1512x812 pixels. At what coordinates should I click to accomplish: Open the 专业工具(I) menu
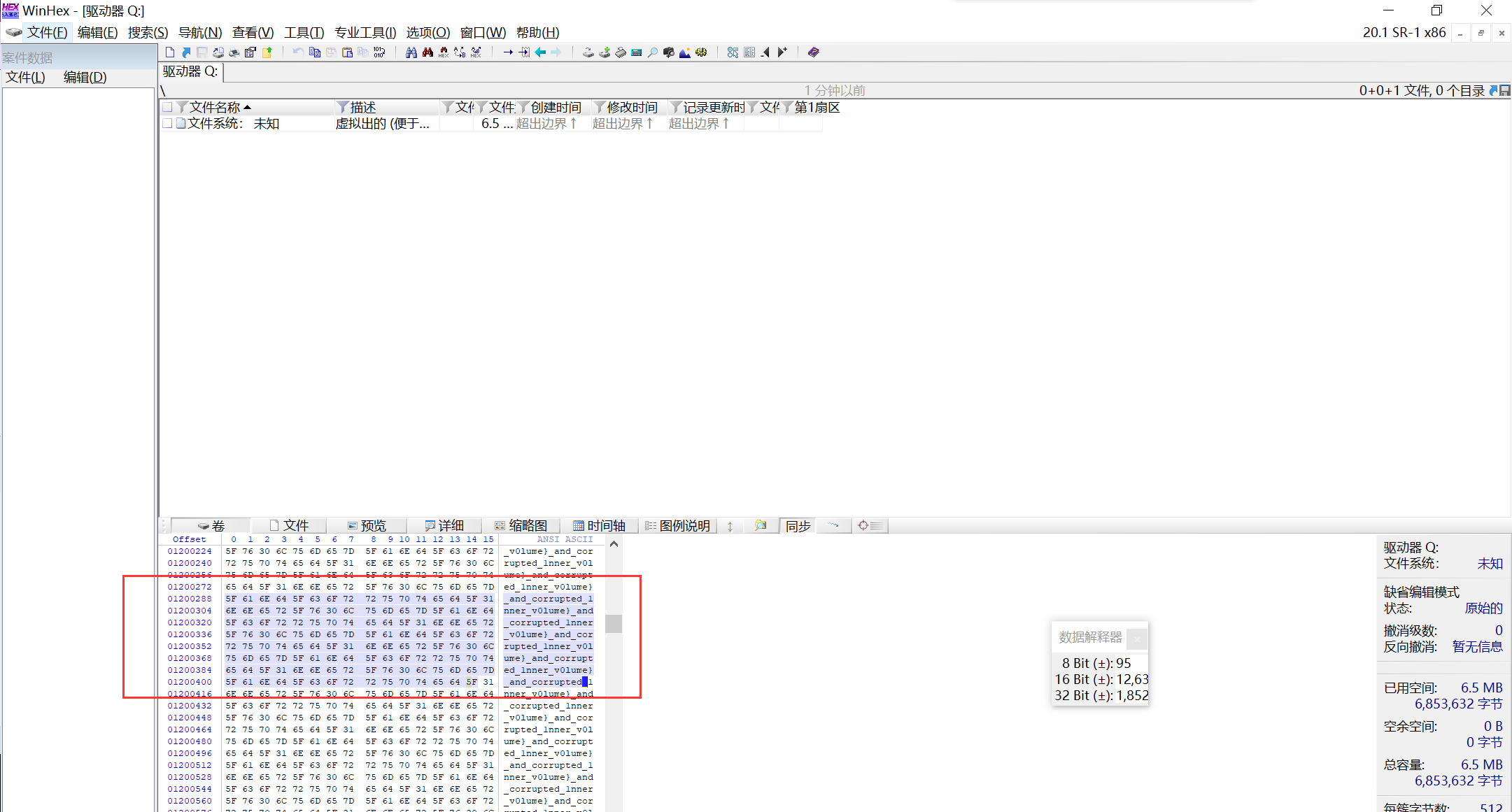click(365, 32)
